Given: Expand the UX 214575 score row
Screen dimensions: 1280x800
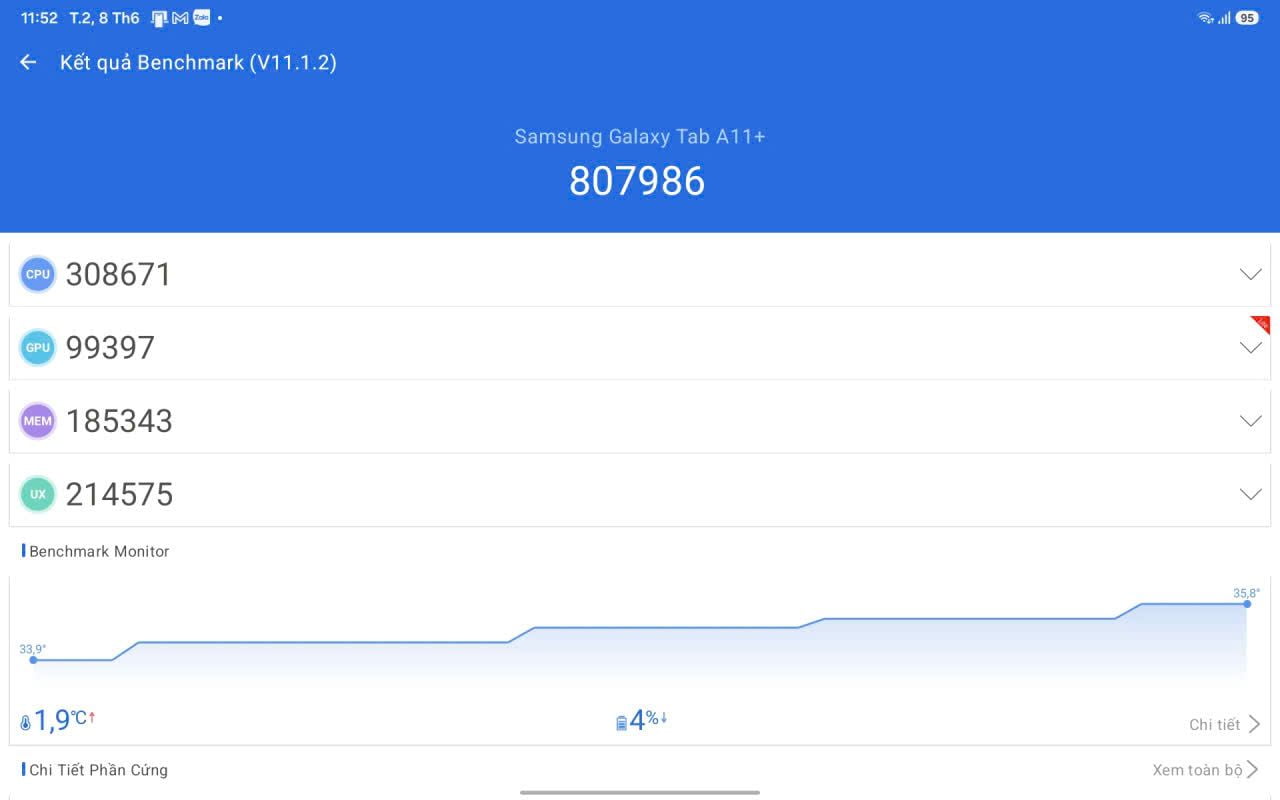Looking at the screenshot, I should 640,494.
